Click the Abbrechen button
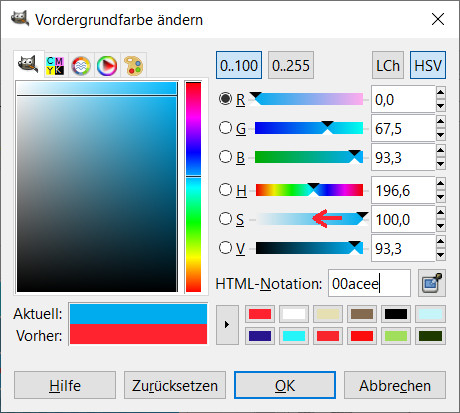Screen dimensions: 460x413 coord(395,385)
